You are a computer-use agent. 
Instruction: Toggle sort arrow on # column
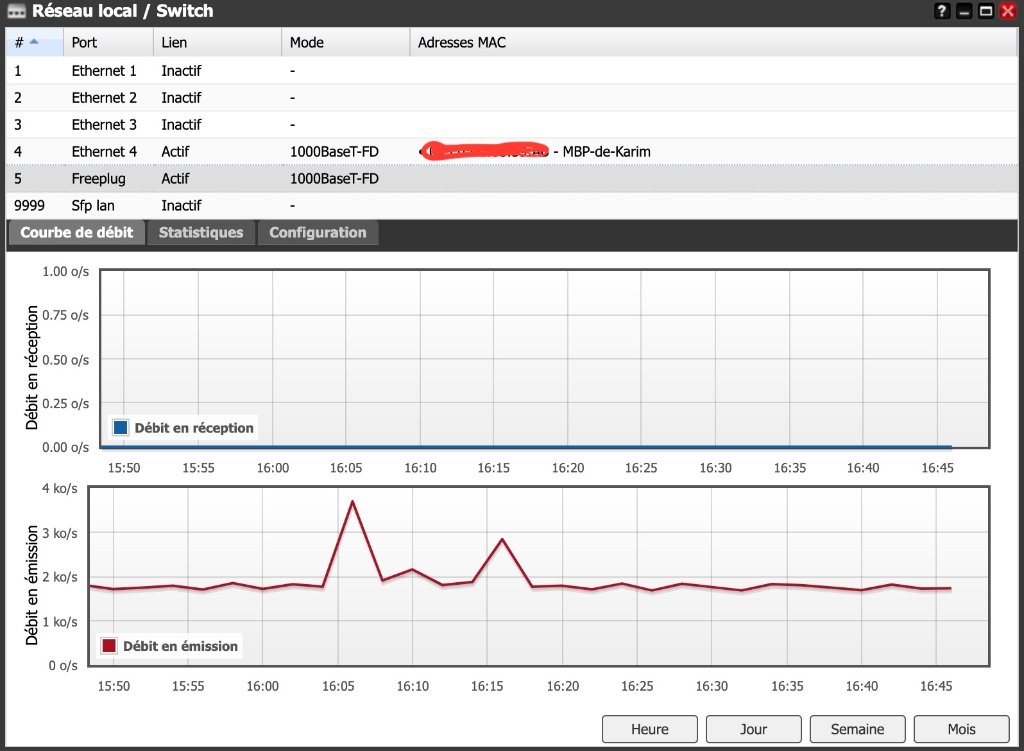tap(34, 42)
